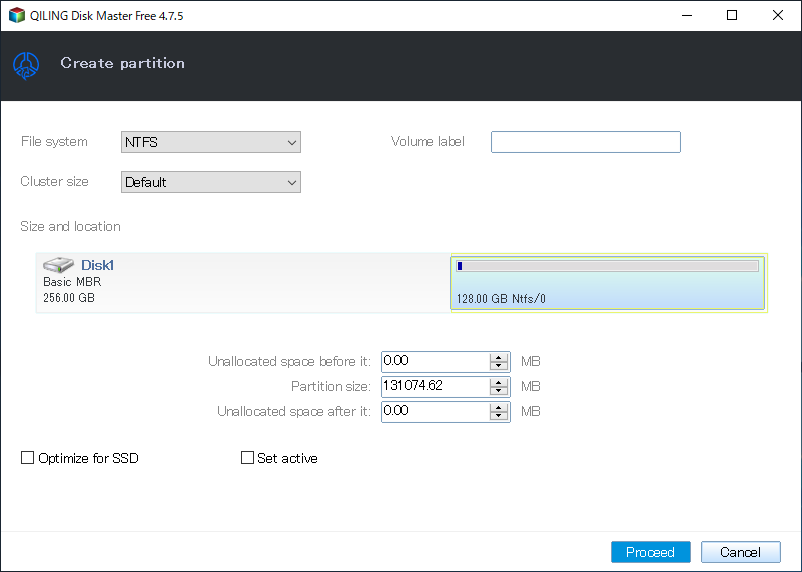The image size is (802, 572).
Task: Toggle the Set active checkbox
Action: [x=247, y=457]
